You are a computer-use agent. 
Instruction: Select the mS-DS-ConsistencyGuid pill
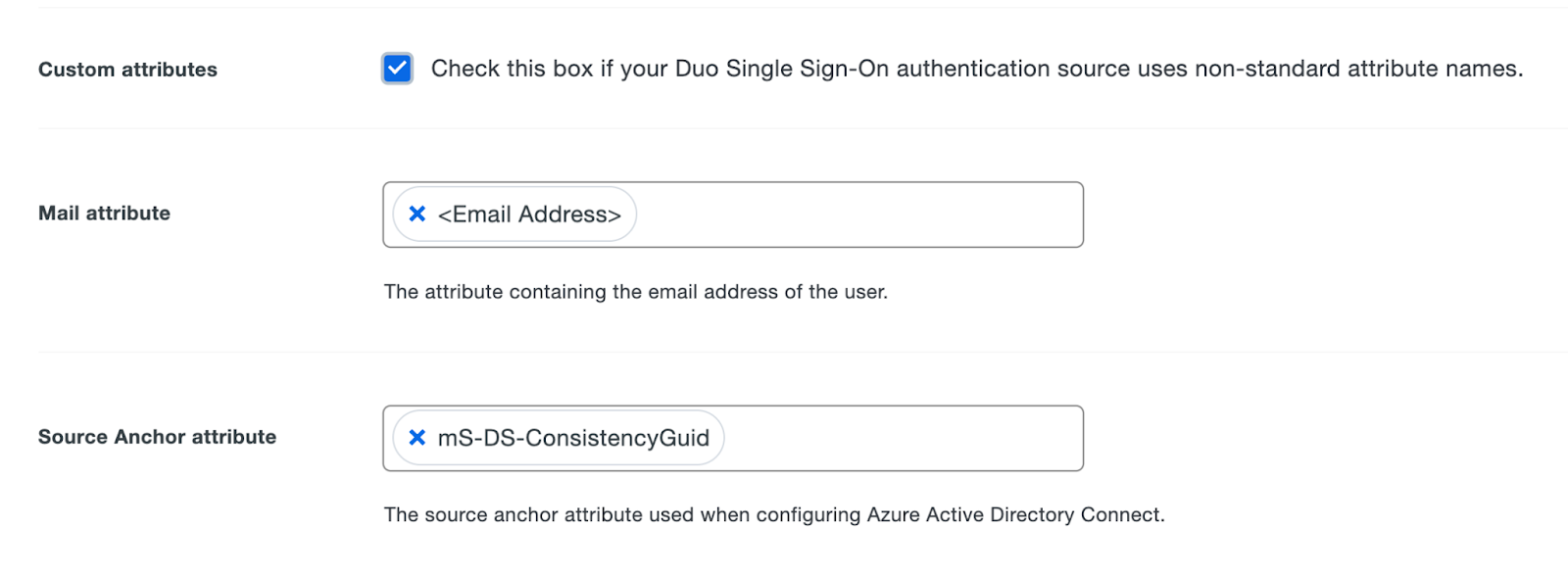point(578,438)
